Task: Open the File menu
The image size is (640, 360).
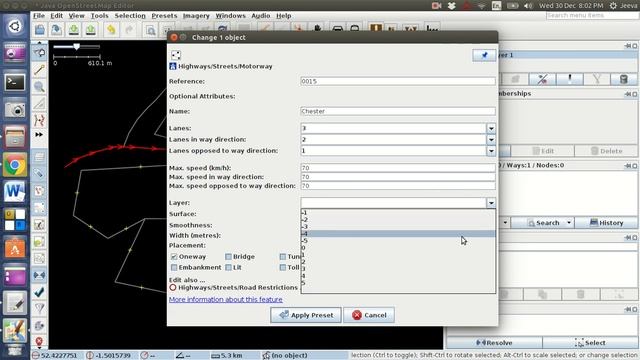Action: click(x=39, y=16)
